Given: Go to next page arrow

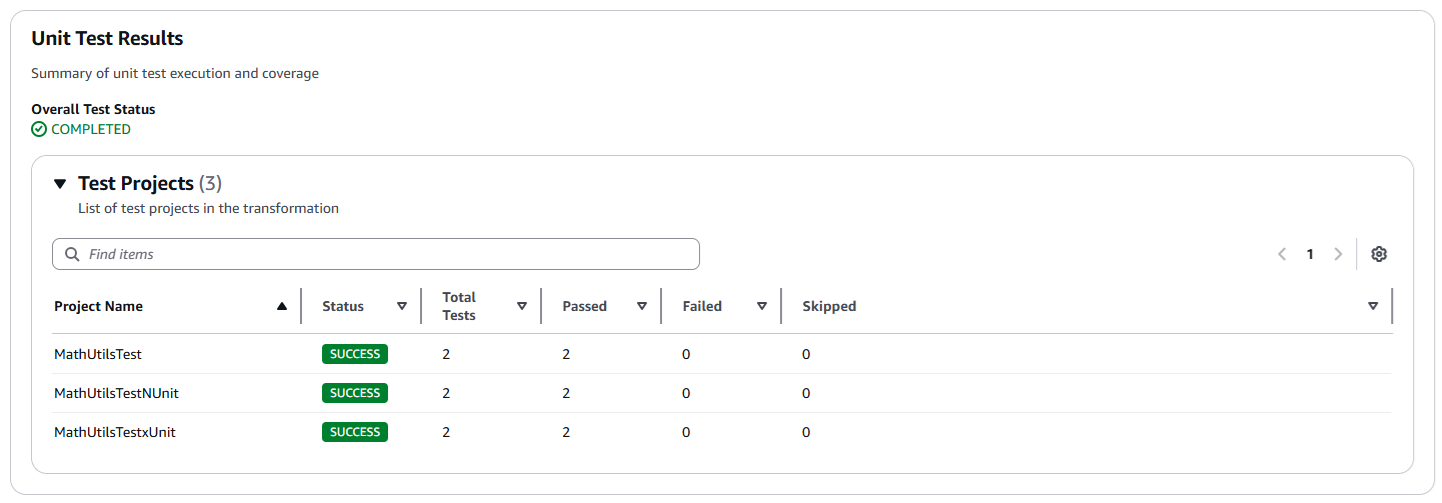Looking at the screenshot, I should point(1338,254).
